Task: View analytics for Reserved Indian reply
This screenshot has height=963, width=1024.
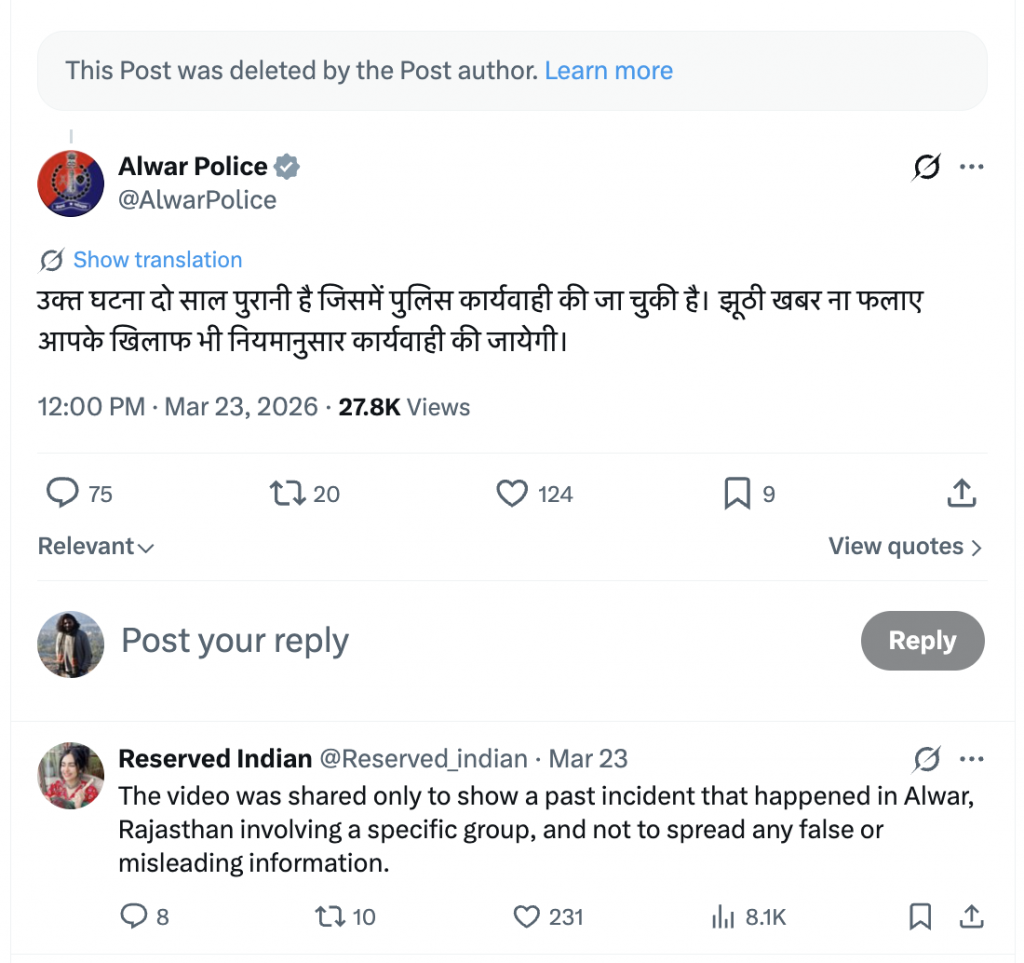Action: tap(720, 916)
